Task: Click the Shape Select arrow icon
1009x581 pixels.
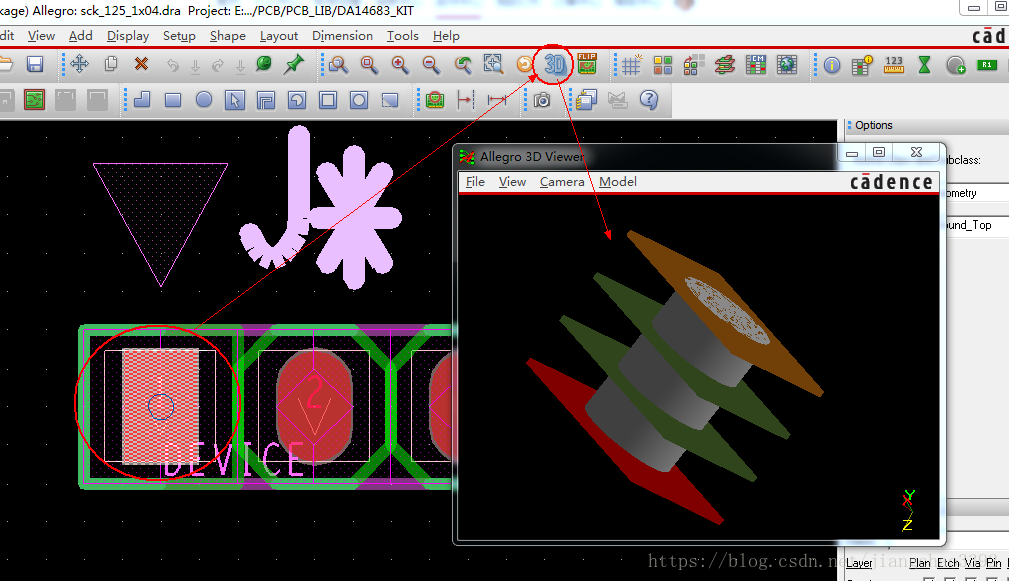Action: [x=235, y=100]
